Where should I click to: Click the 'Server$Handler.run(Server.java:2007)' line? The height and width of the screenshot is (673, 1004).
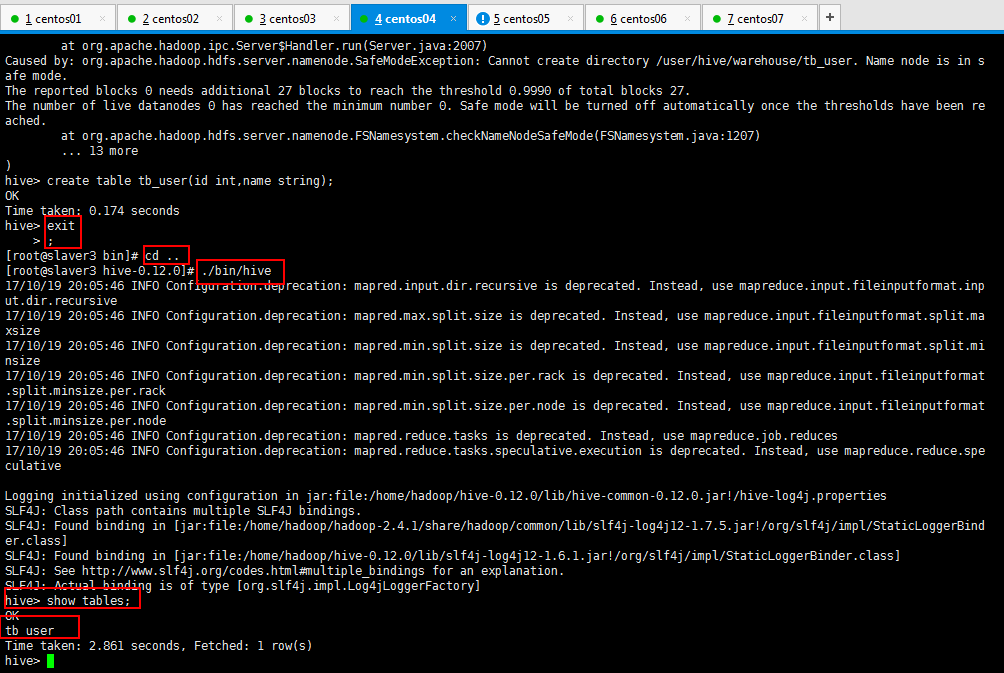point(274,45)
